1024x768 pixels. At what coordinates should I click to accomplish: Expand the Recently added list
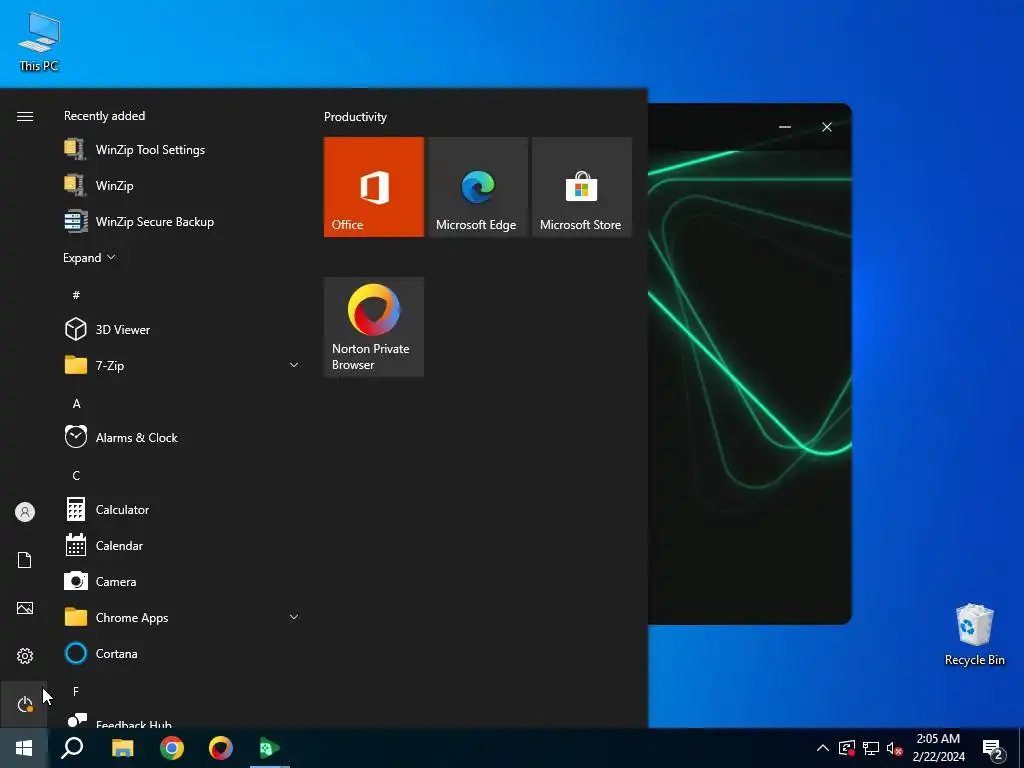click(89, 257)
